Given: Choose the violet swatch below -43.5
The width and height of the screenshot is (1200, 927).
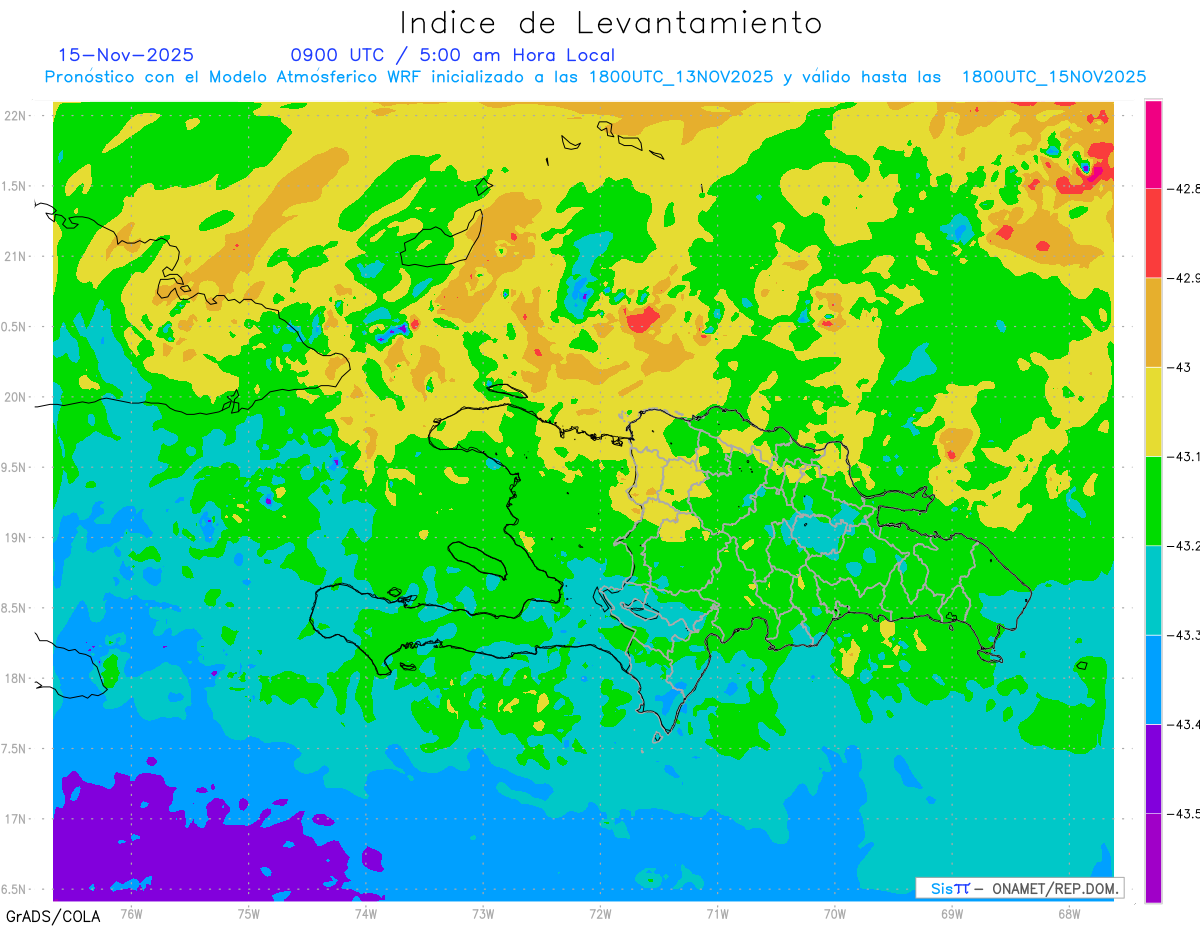Looking at the screenshot, I should coord(1153,858).
